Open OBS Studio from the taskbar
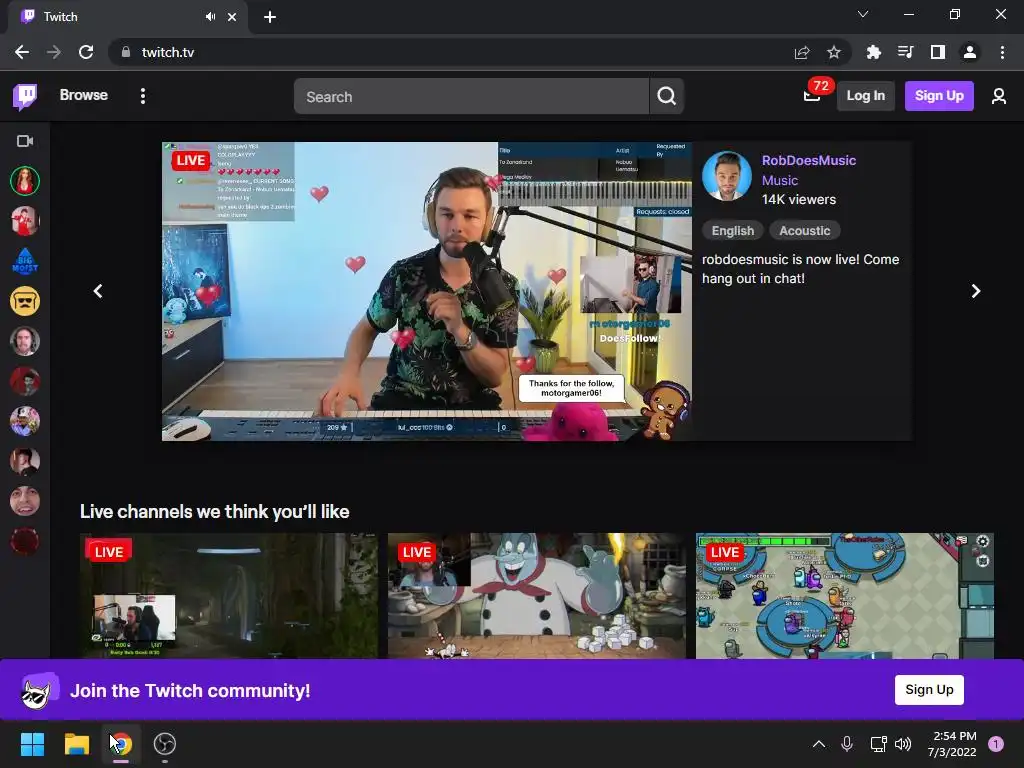Screen dimensions: 1024x768 (x=165, y=744)
